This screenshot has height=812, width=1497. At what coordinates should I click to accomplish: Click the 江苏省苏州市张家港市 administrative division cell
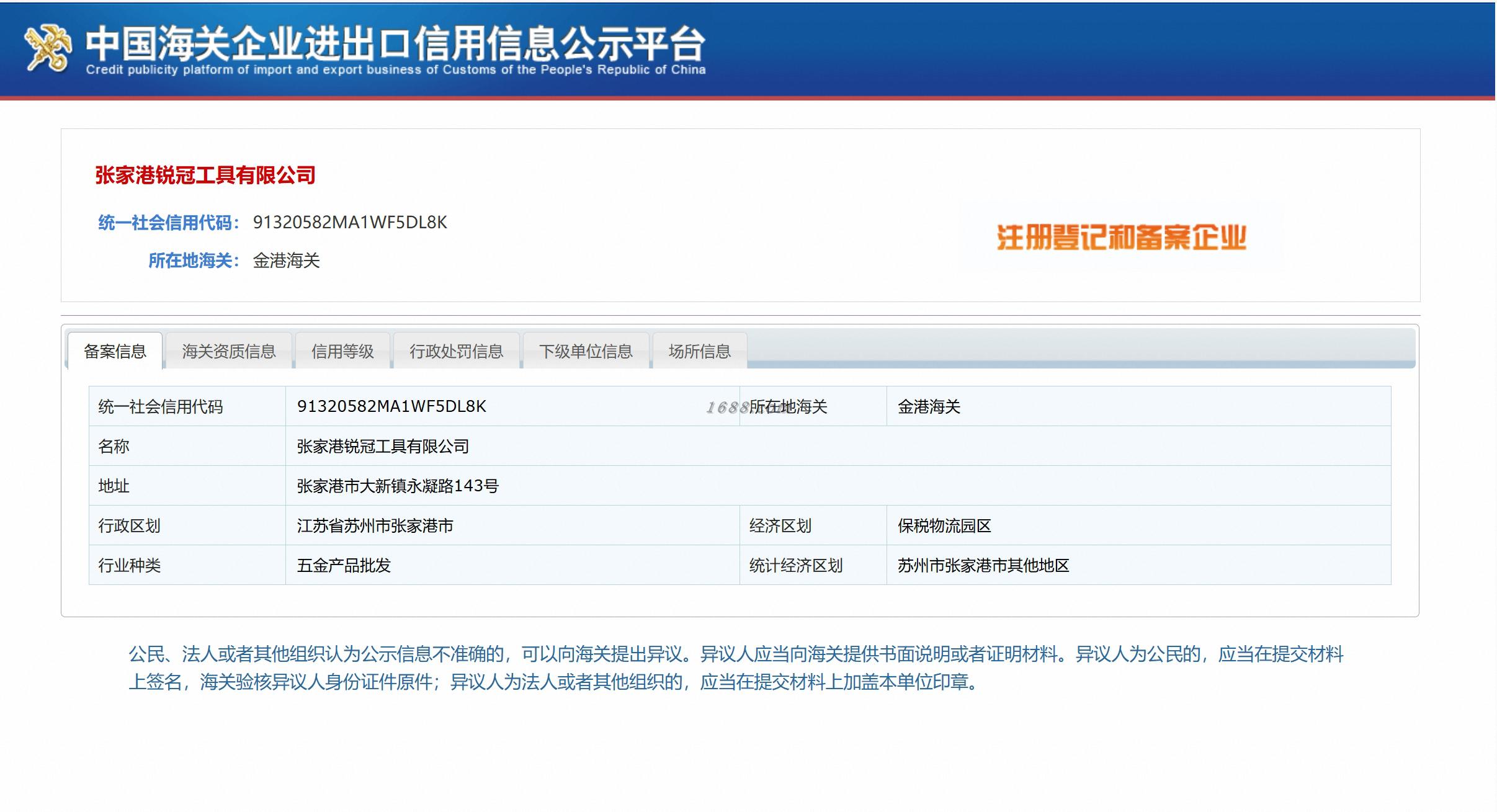[x=375, y=525]
